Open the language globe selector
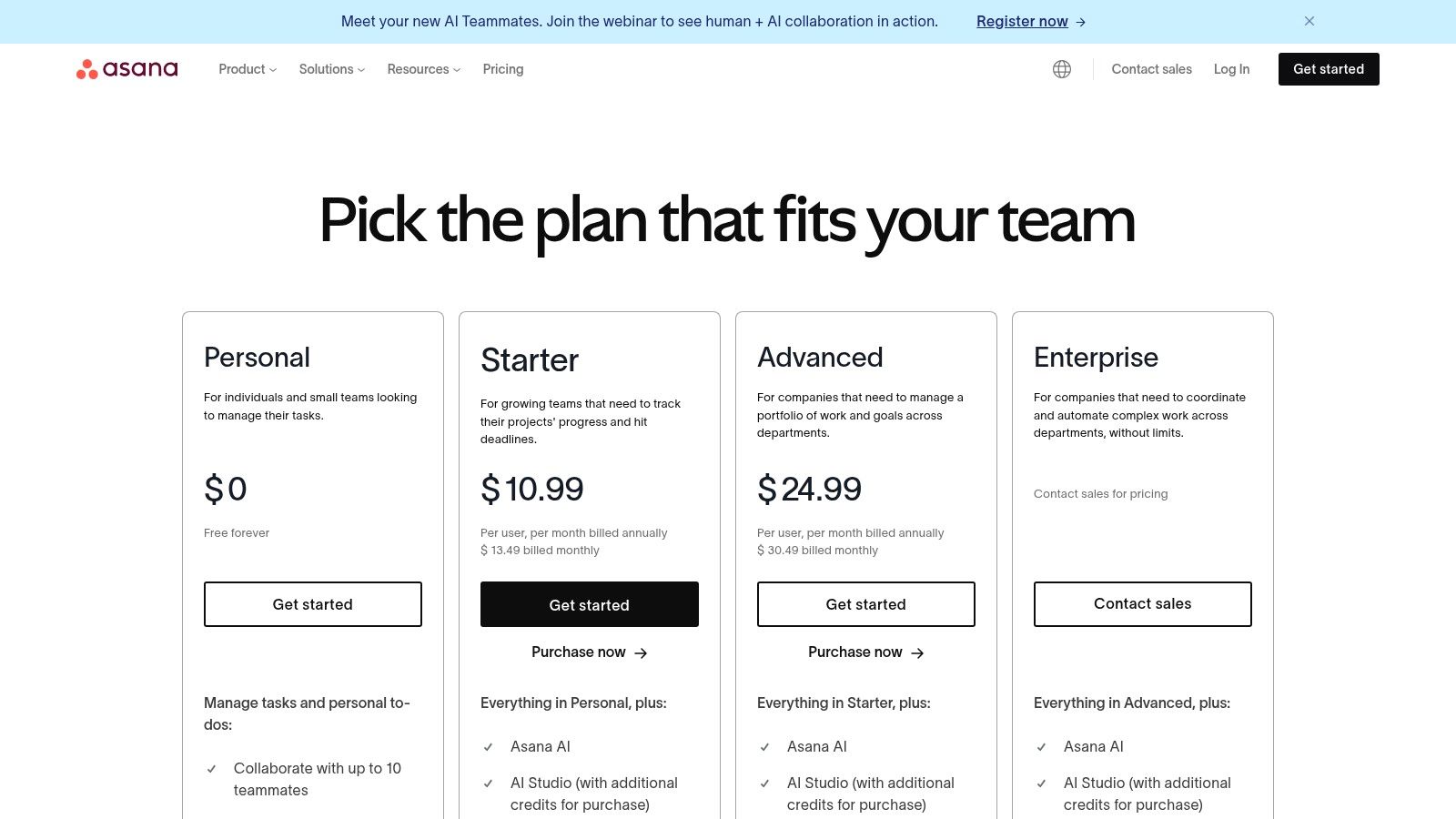 (1062, 69)
